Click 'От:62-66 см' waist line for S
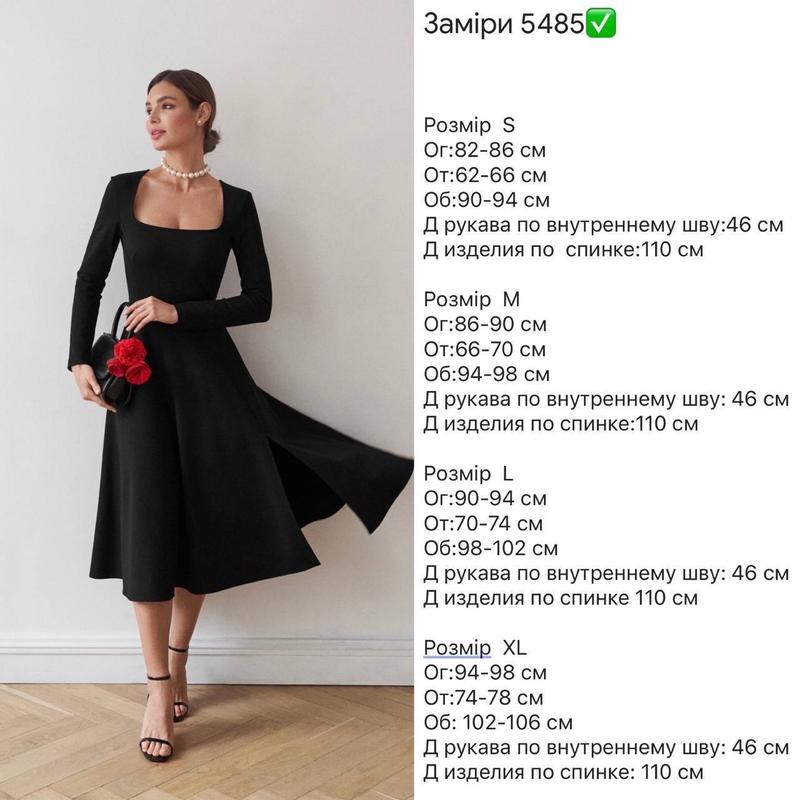800x800 pixels. 485,175
